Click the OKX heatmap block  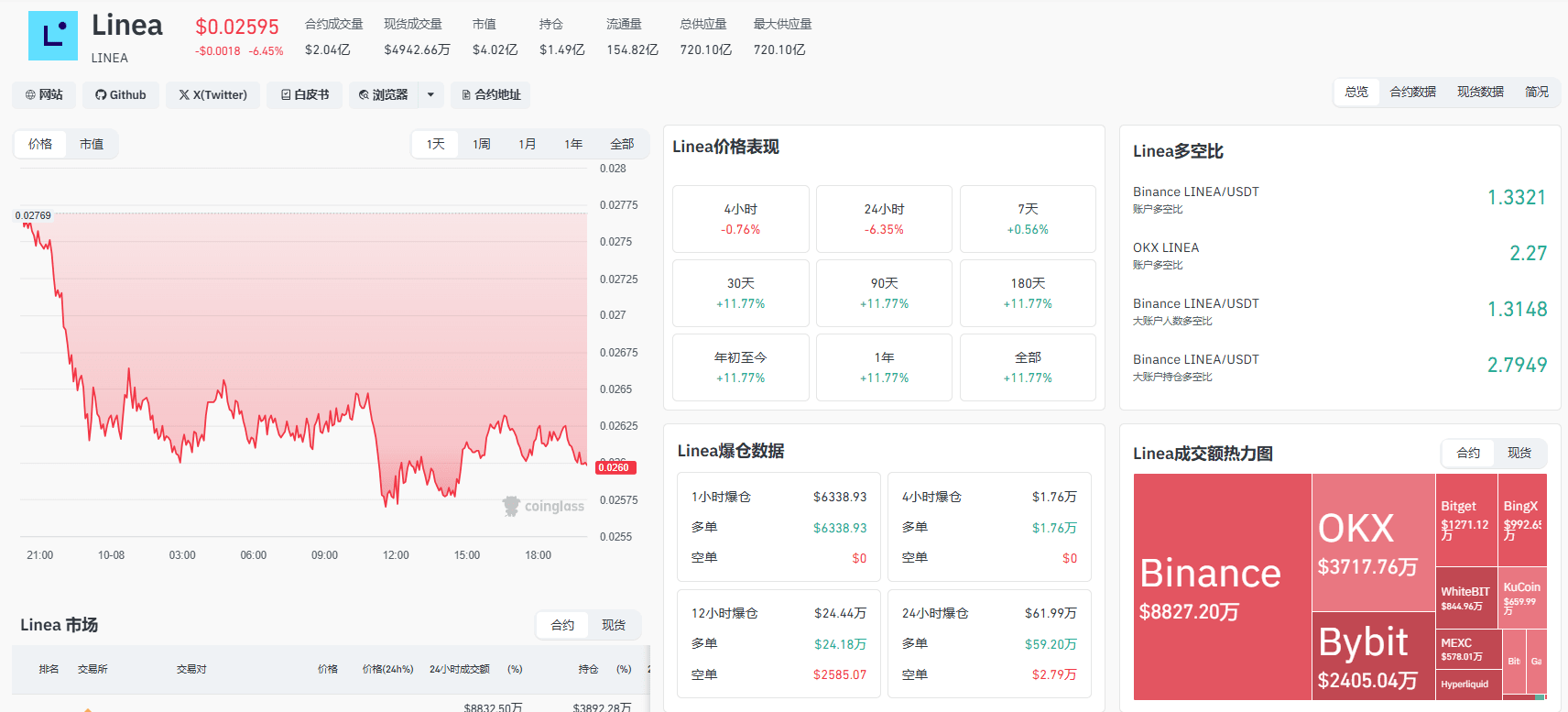coord(1373,542)
